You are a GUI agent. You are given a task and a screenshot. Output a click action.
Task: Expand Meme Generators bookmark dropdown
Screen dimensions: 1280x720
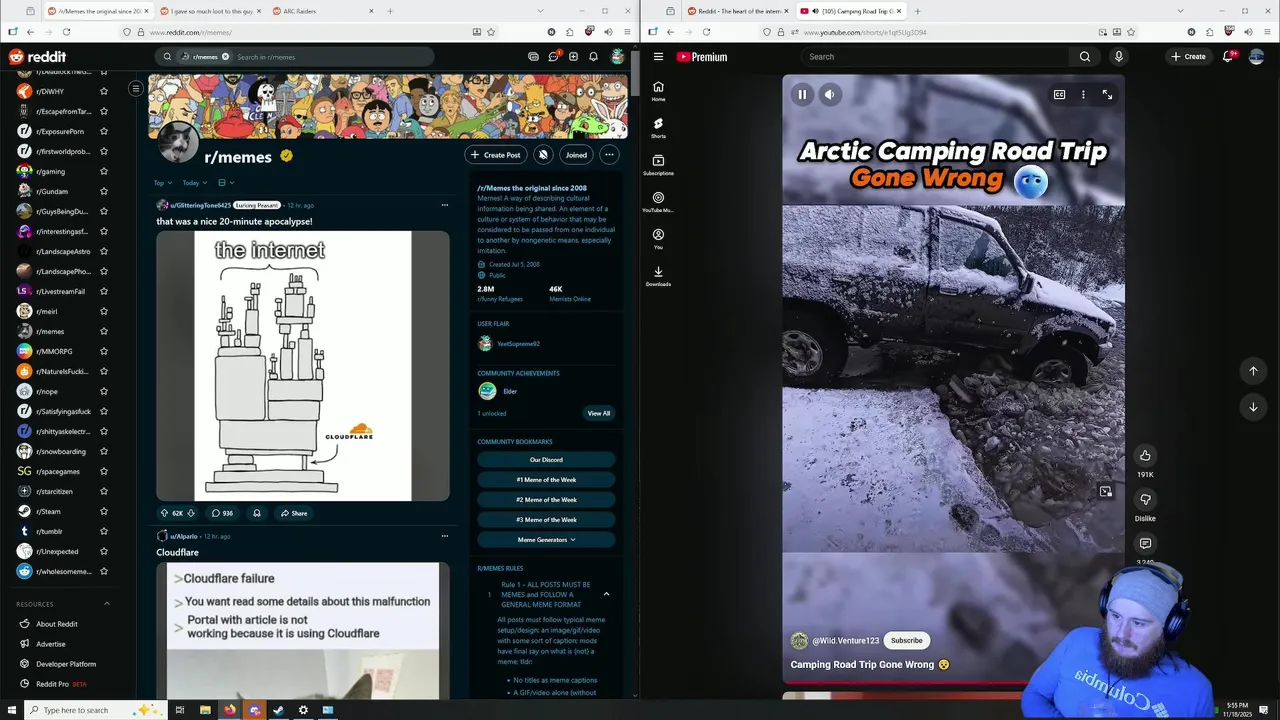(546, 540)
